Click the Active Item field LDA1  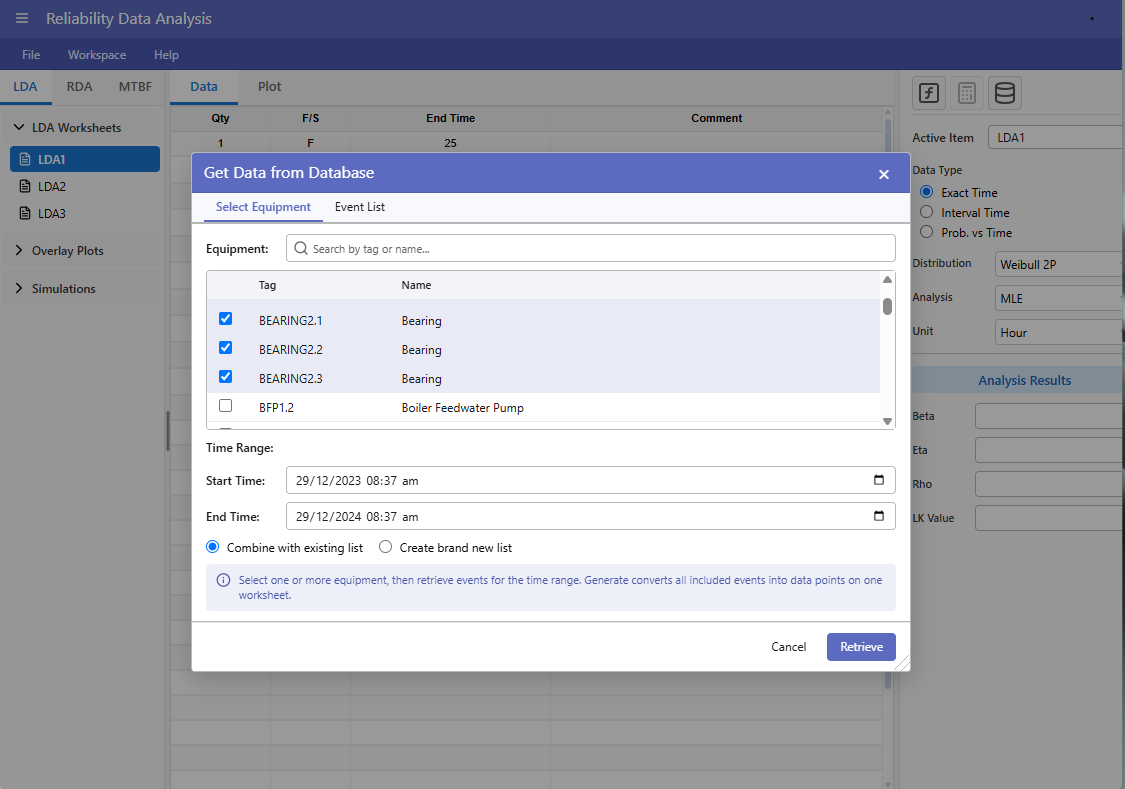click(1056, 137)
